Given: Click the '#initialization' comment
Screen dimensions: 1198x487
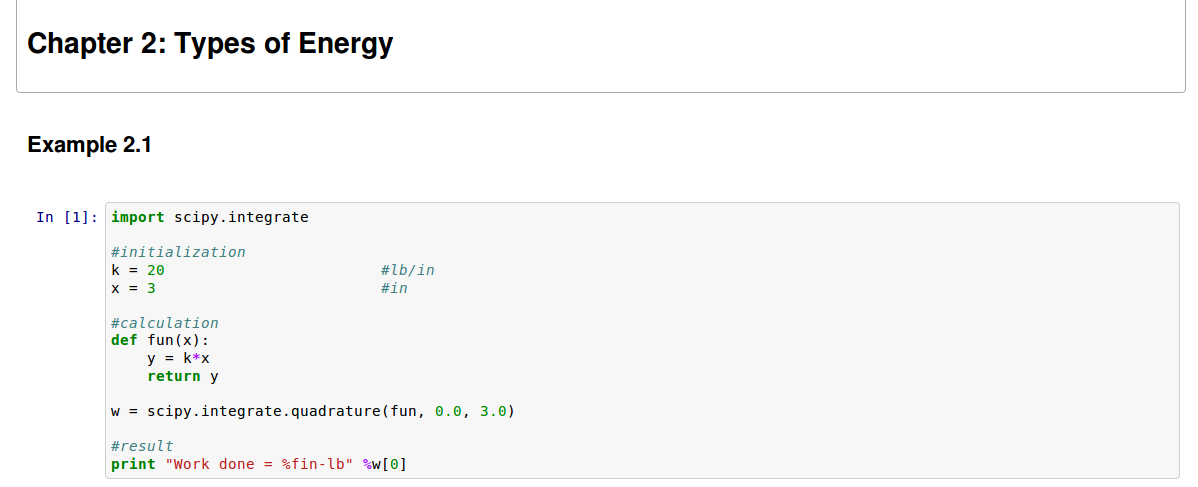Looking at the screenshot, I should tap(178, 252).
